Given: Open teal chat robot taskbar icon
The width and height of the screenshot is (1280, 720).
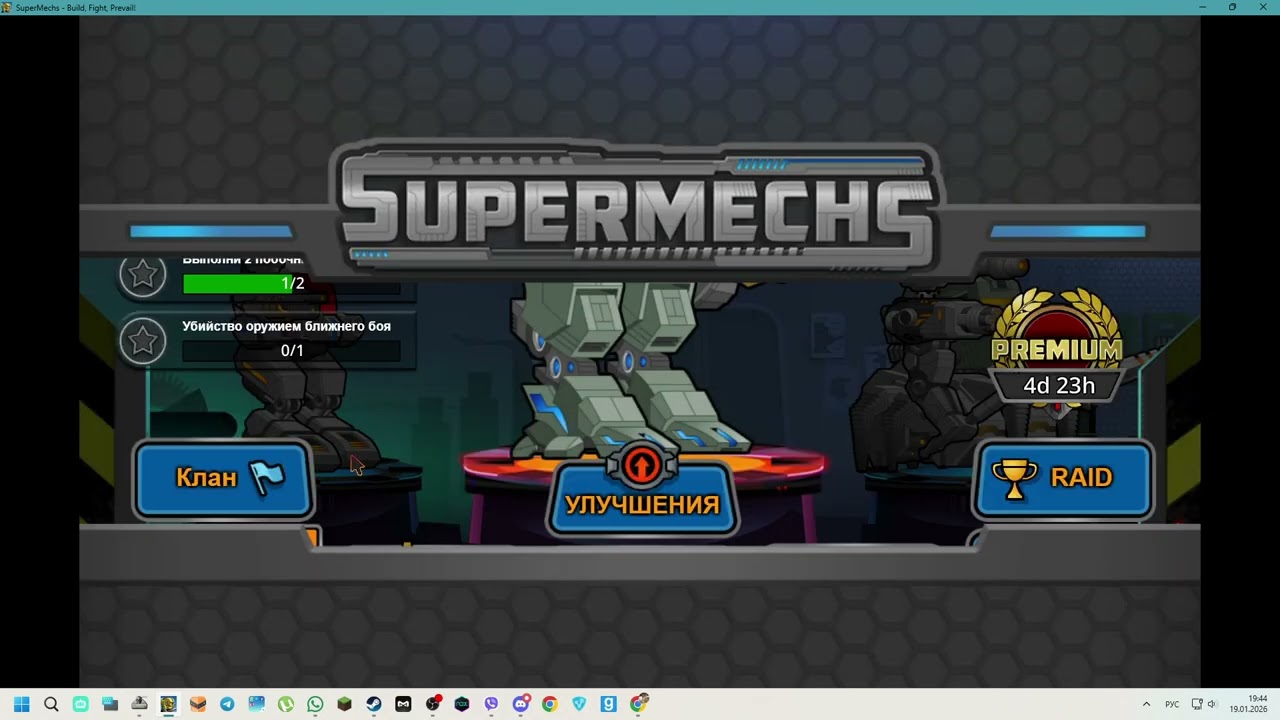Looking at the screenshot, I should point(80,704).
